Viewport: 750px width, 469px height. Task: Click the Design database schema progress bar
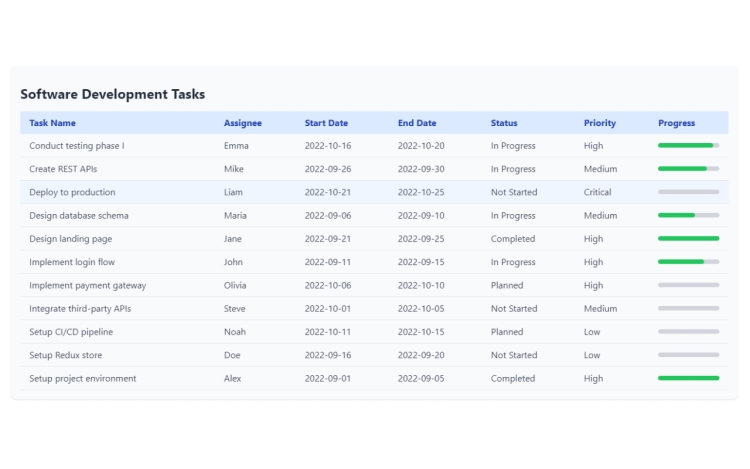click(x=688, y=215)
